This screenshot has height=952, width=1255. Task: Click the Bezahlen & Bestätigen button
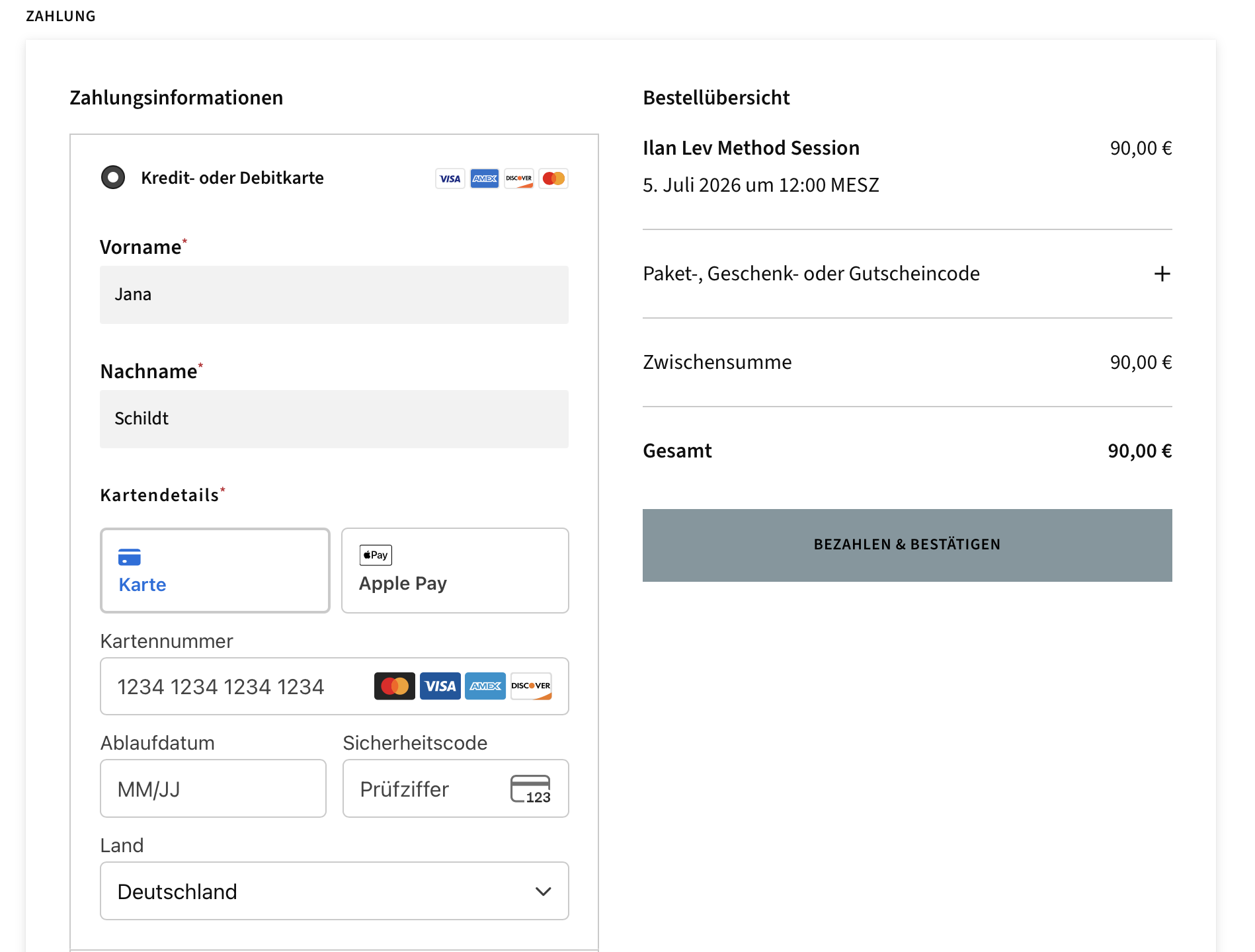click(x=907, y=545)
